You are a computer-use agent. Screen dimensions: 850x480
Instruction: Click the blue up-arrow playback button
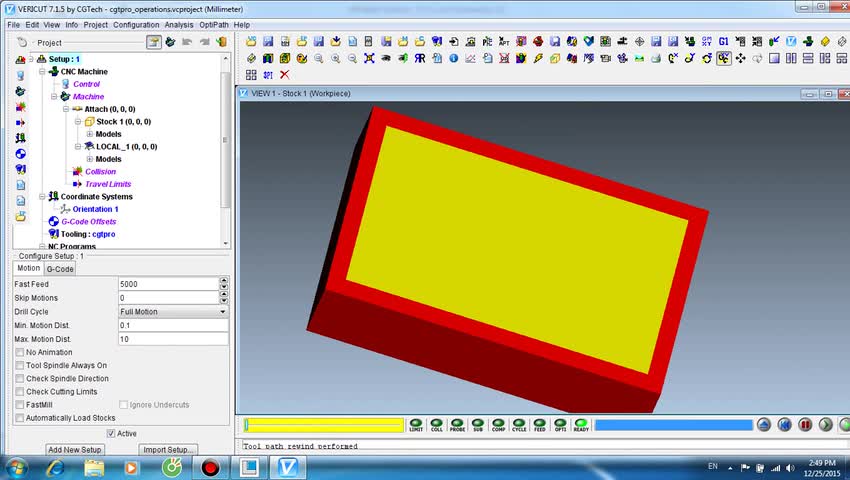tap(764, 424)
